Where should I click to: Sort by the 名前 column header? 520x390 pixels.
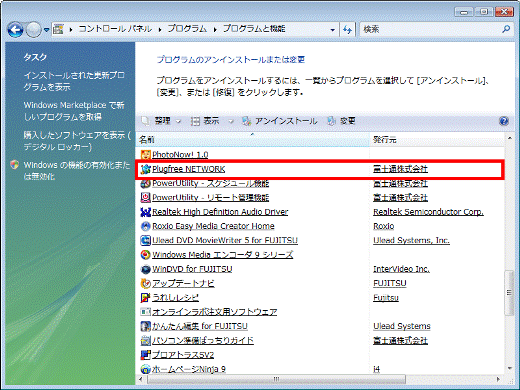[x=253, y=140]
